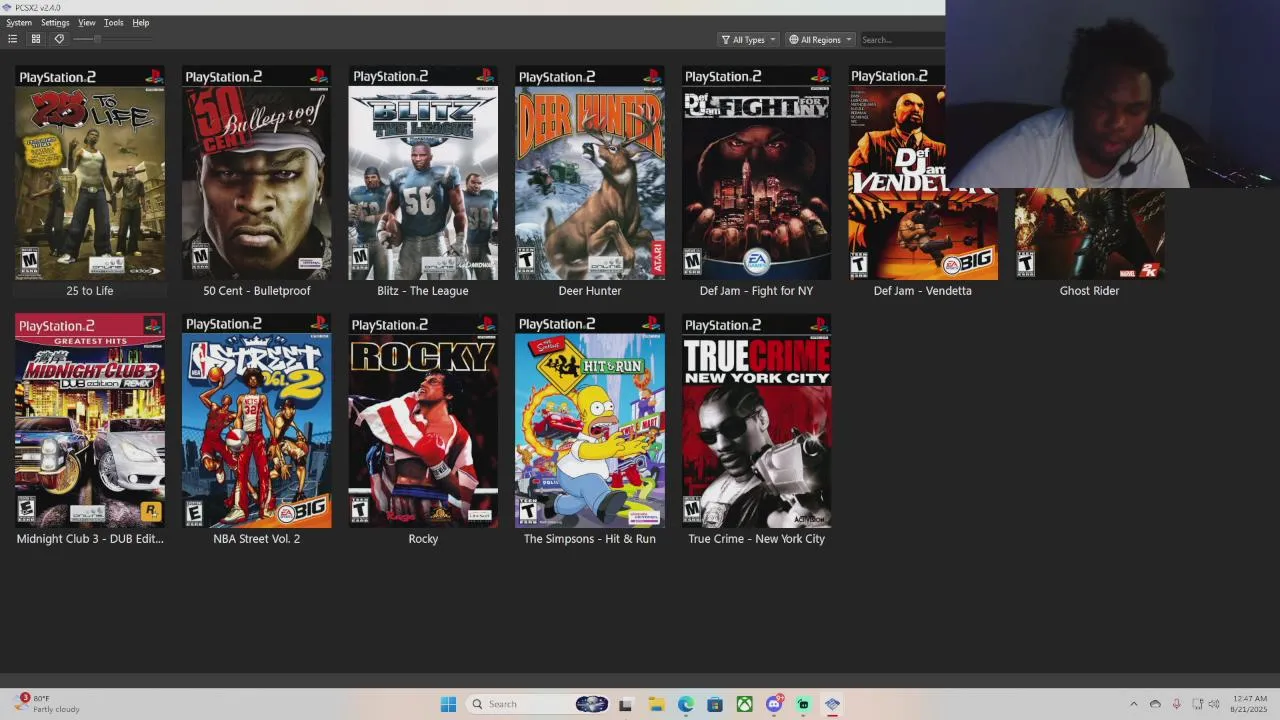Expand the All Regions filter dropdown

820,40
